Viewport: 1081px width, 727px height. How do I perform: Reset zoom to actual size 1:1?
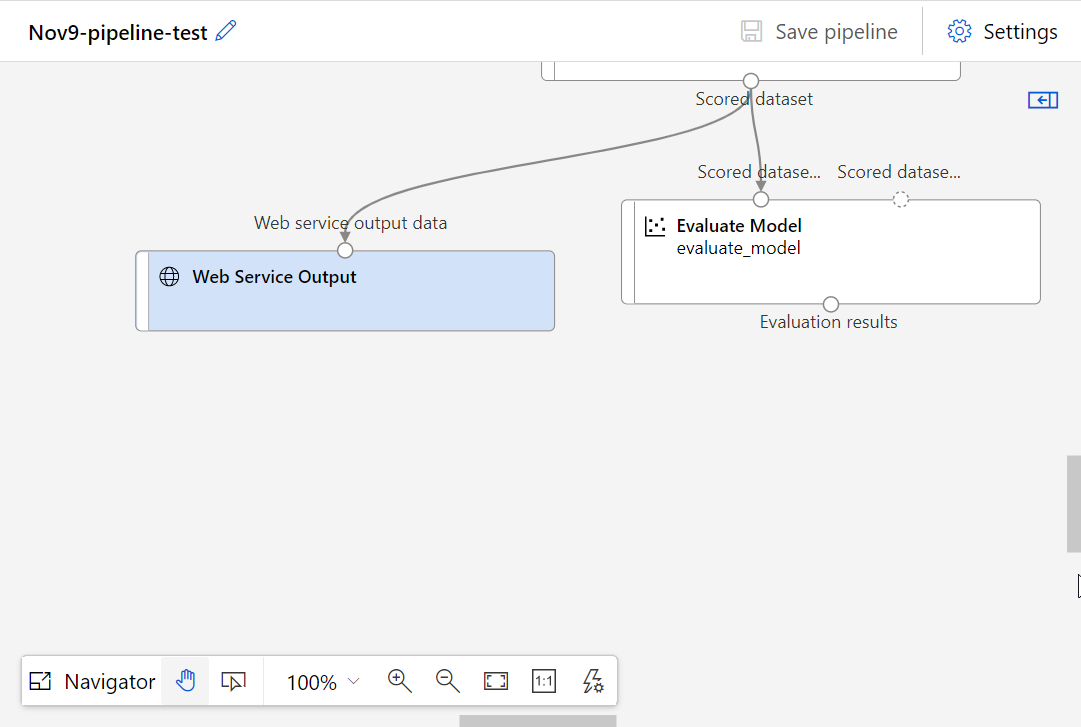point(544,682)
